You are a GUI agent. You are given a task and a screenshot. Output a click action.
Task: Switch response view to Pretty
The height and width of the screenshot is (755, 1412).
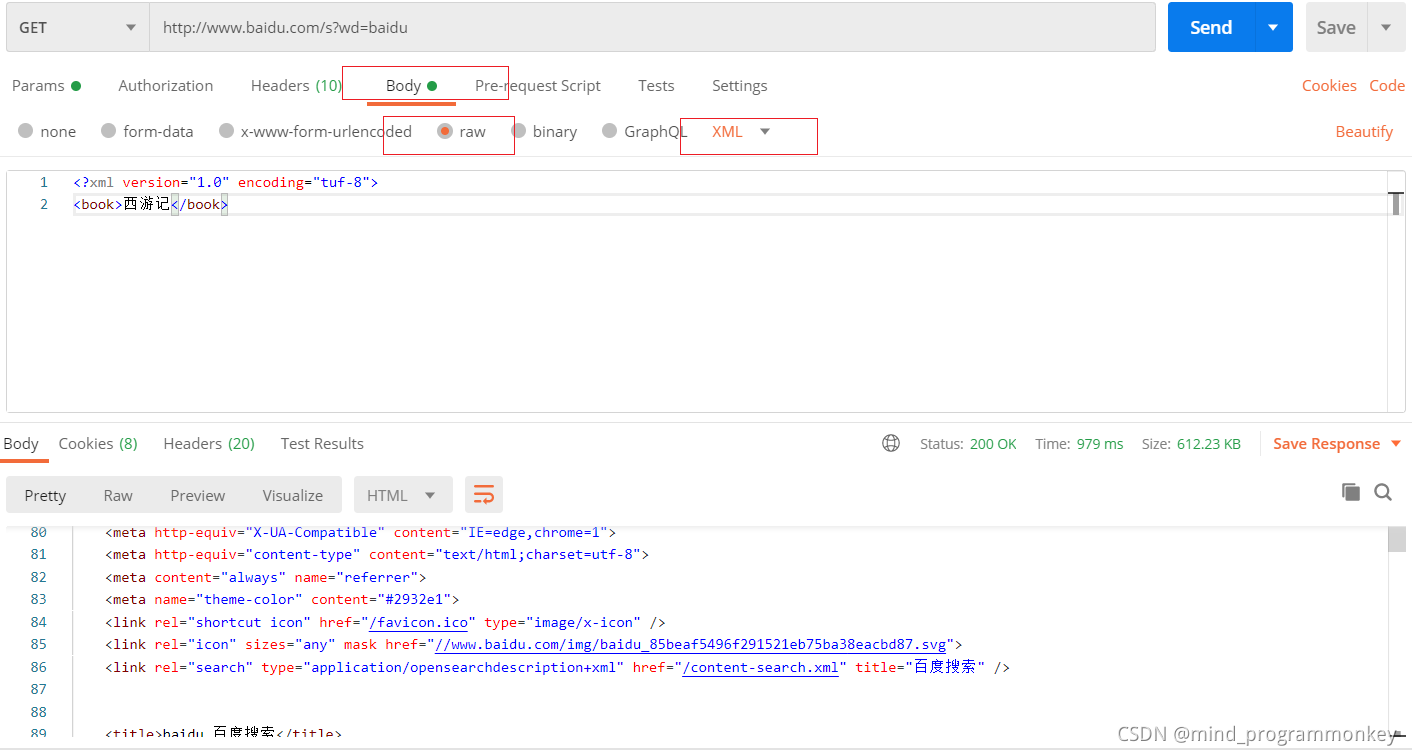45,495
